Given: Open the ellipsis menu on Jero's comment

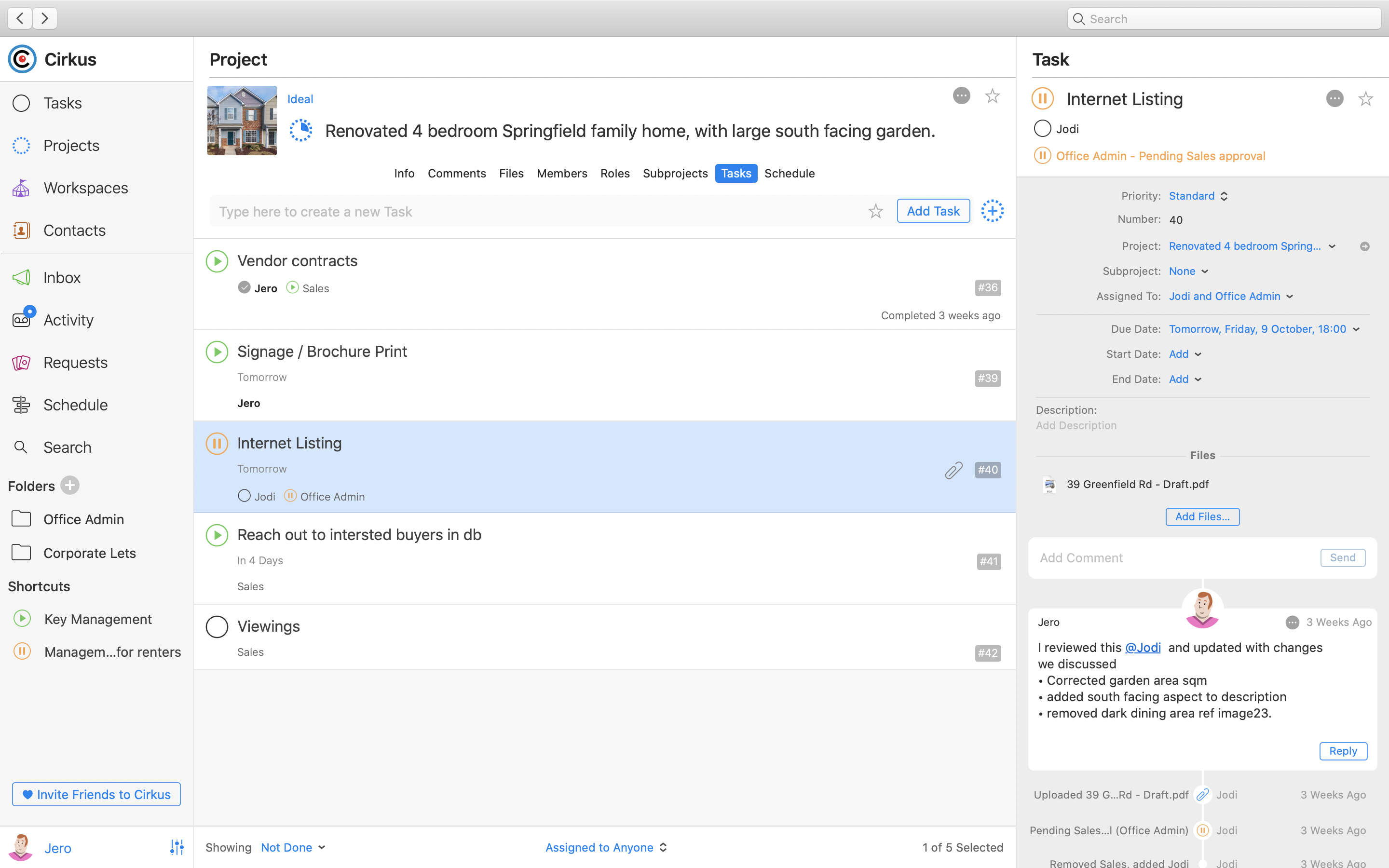Looking at the screenshot, I should tap(1292, 622).
